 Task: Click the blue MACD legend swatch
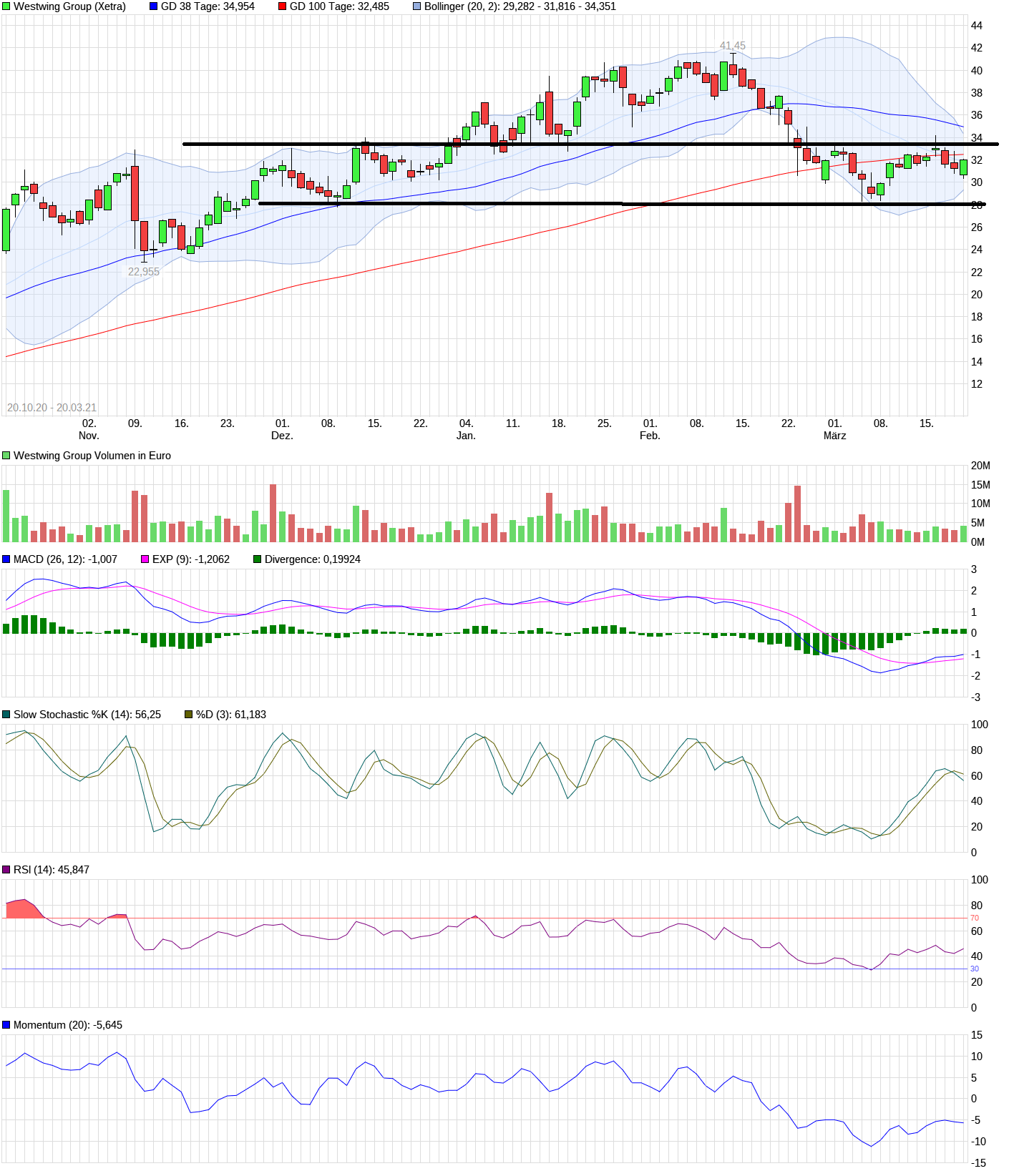(x=6, y=559)
